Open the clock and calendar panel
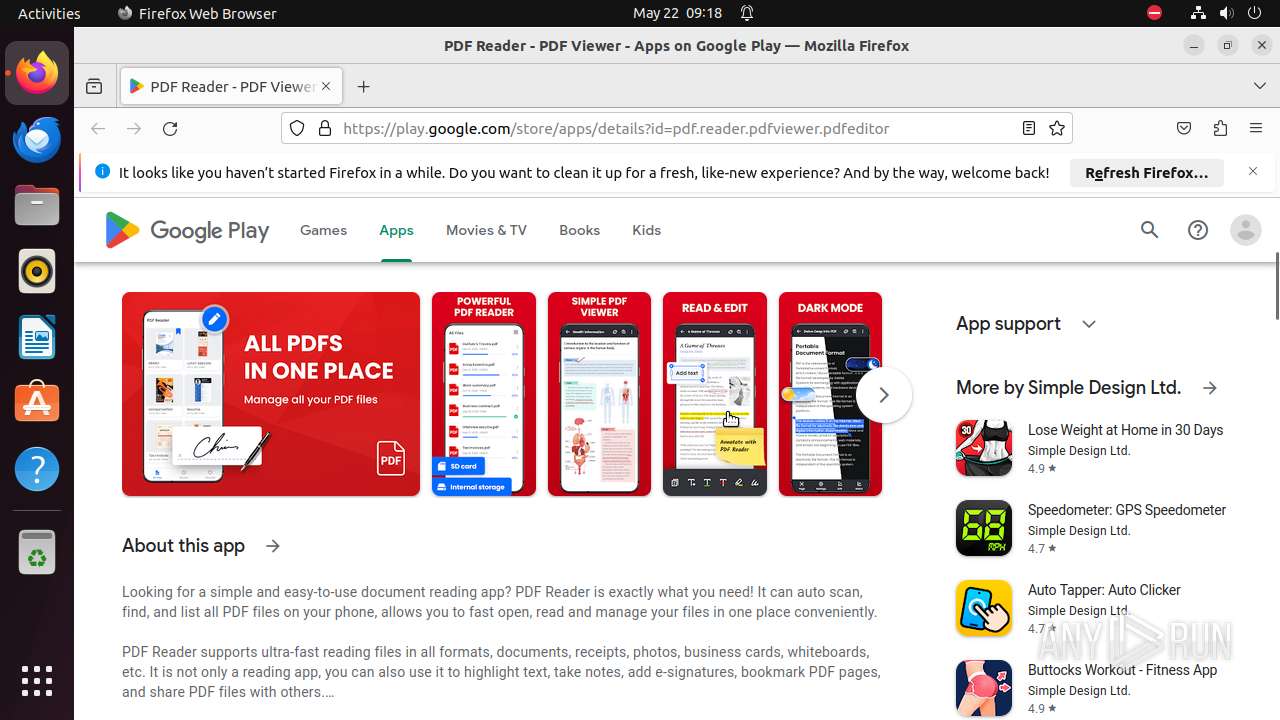The width and height of the screenshot is (1280, 720). [x=677, y=13]
